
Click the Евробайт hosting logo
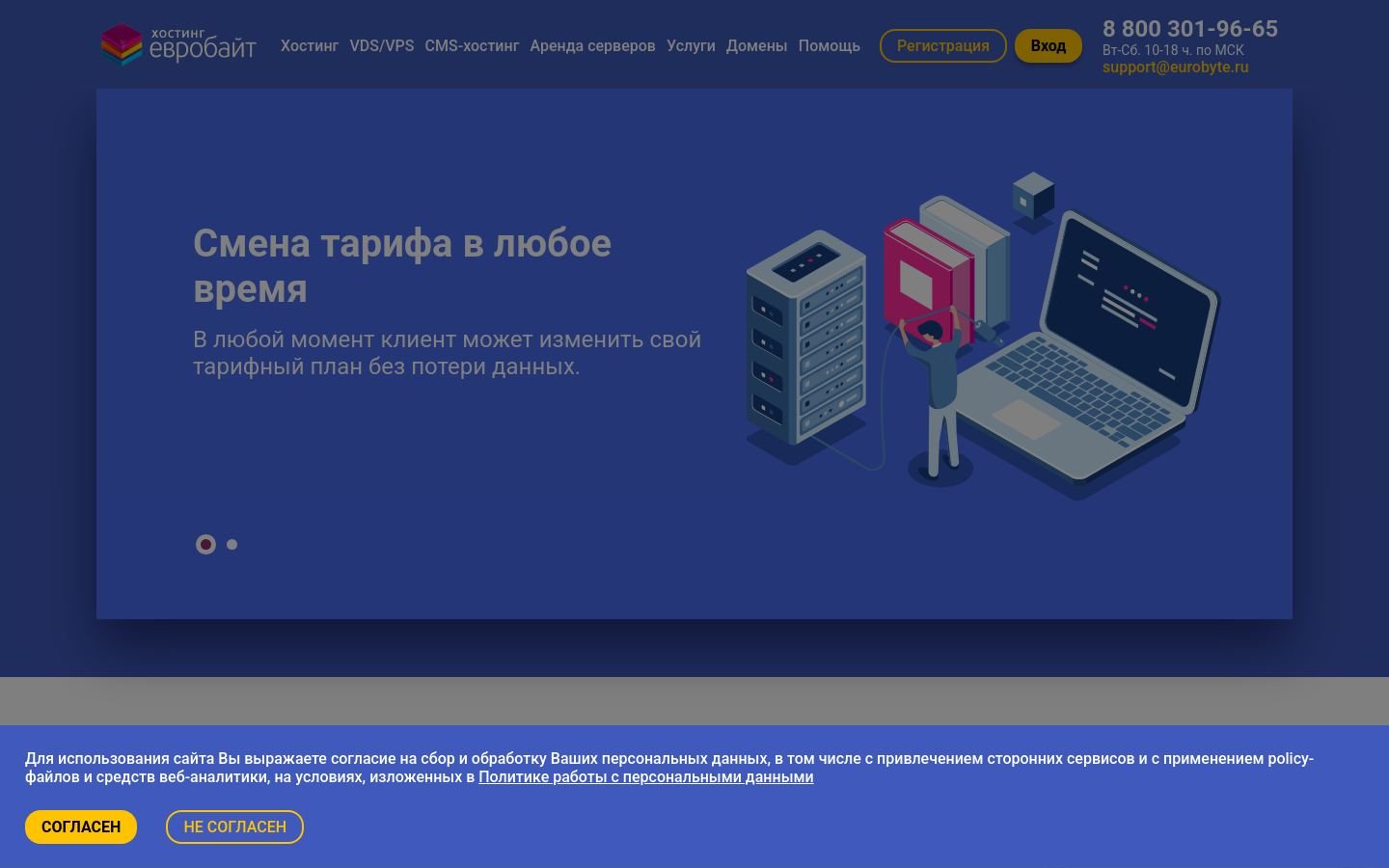[x=178, y=45]
